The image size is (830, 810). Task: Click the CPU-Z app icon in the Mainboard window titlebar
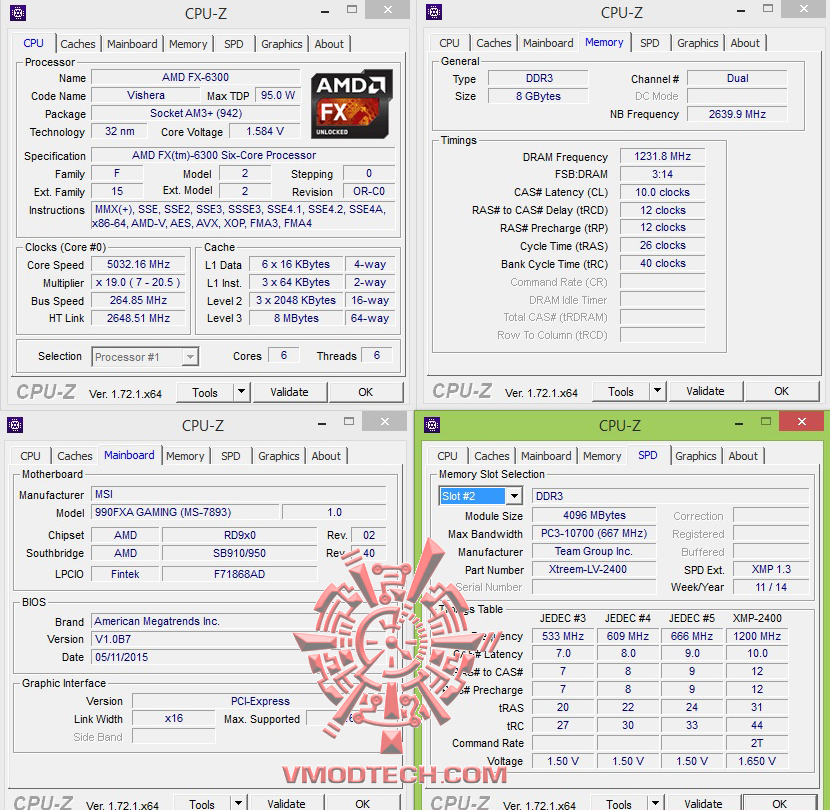pos(15,425)
